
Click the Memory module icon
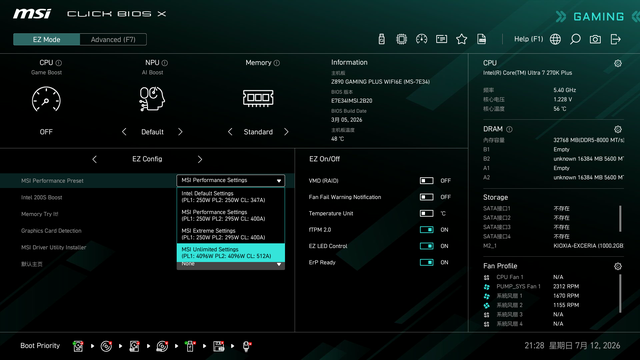click(258, 98)
